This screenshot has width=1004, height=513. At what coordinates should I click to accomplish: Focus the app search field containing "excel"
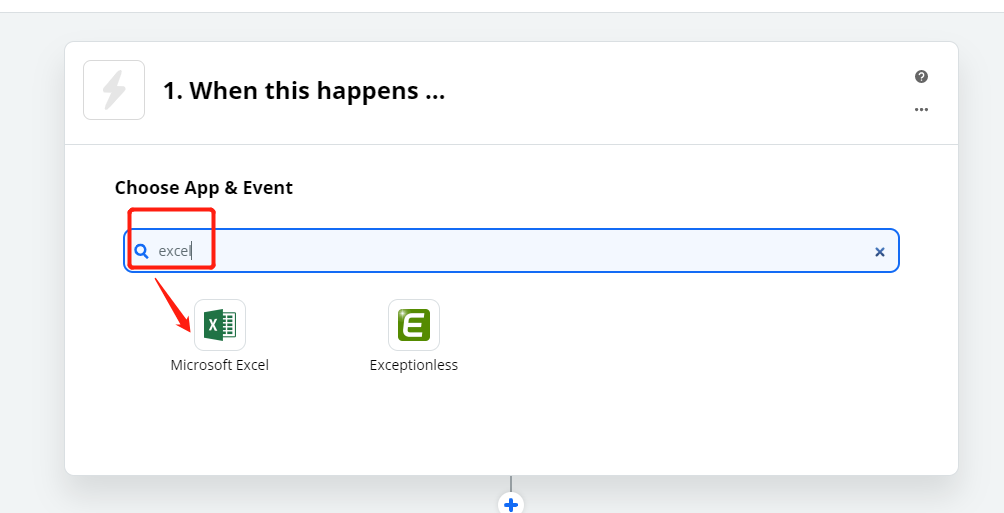coord(512,250)
